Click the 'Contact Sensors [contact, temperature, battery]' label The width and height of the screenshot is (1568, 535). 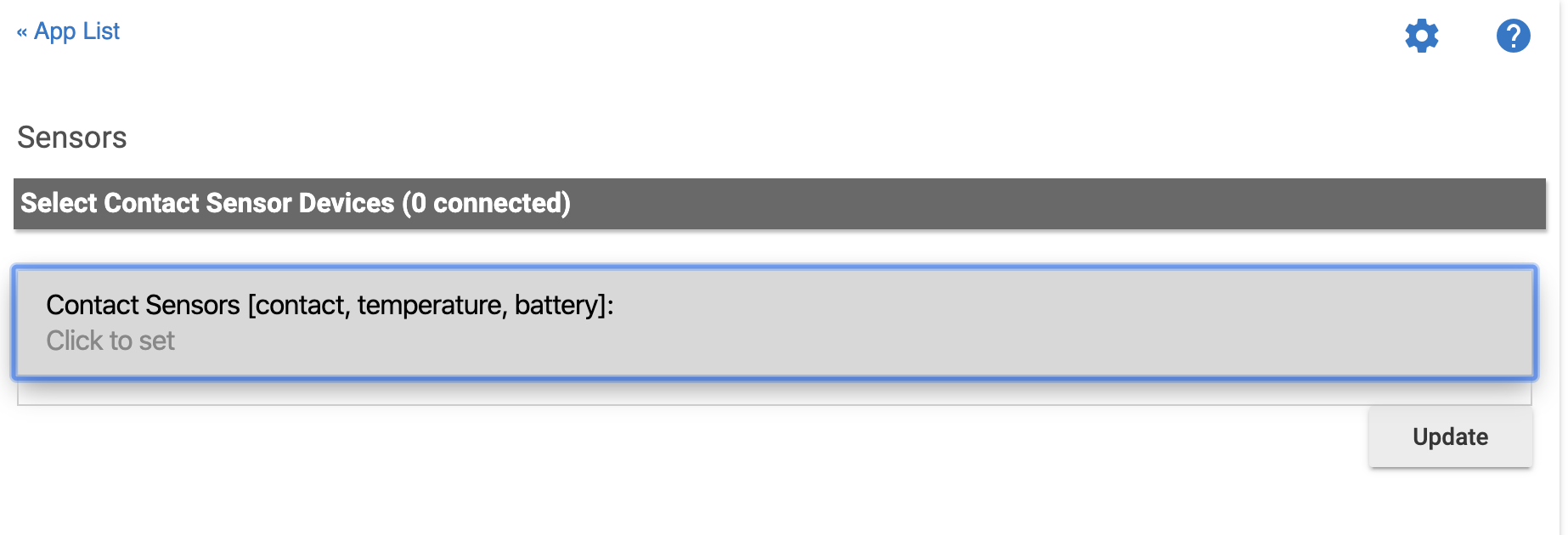point(330,305)
